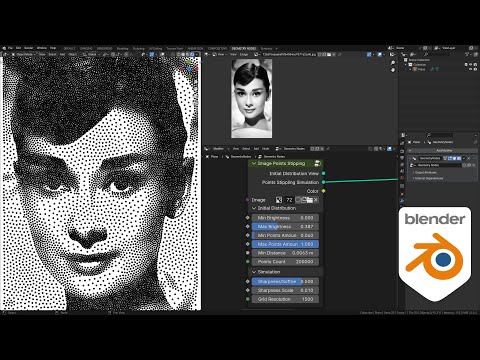Open the File menu
This screenshot has height=360, width=480.
(10, 48)
